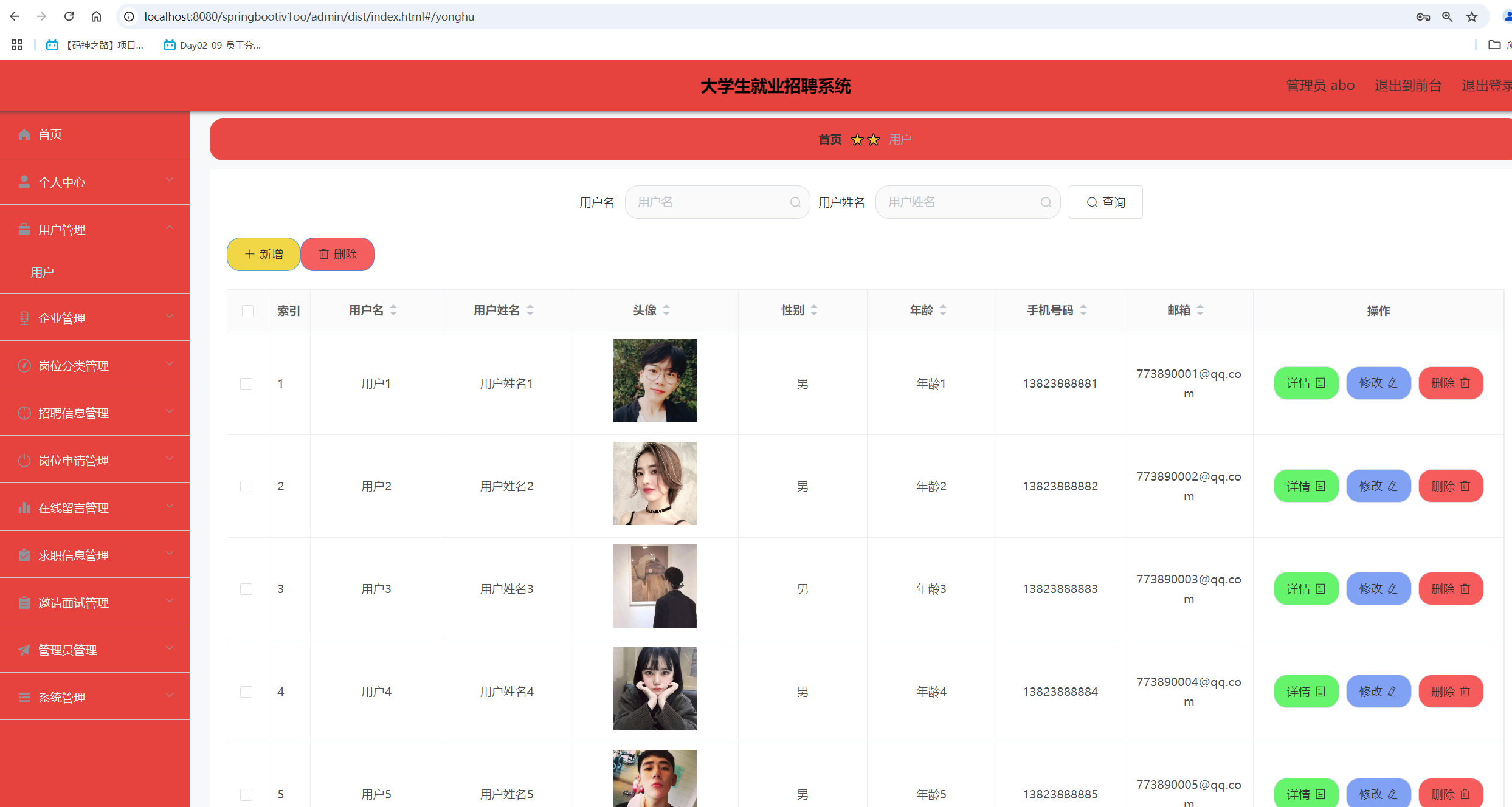
Task: Check the select-all checkbox in table header
Action: (247, 311)
